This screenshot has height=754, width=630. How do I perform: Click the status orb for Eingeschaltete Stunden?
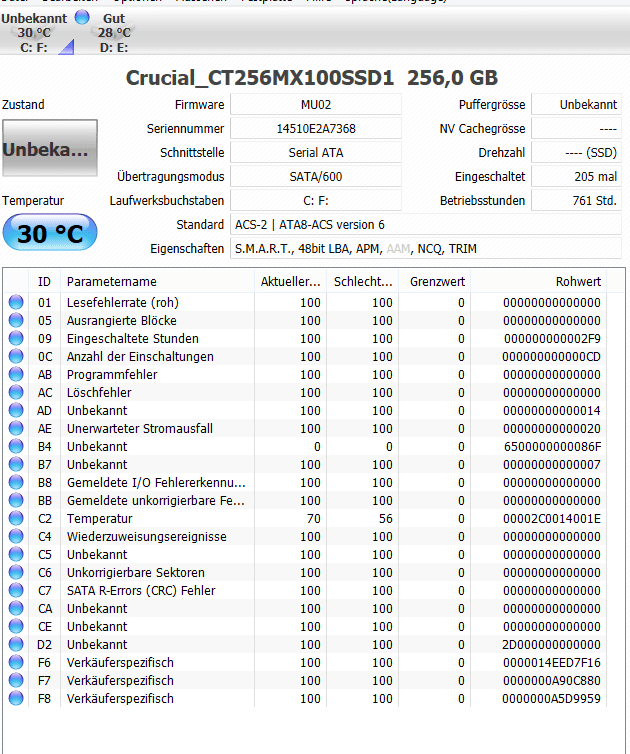(x=16, y=338)
